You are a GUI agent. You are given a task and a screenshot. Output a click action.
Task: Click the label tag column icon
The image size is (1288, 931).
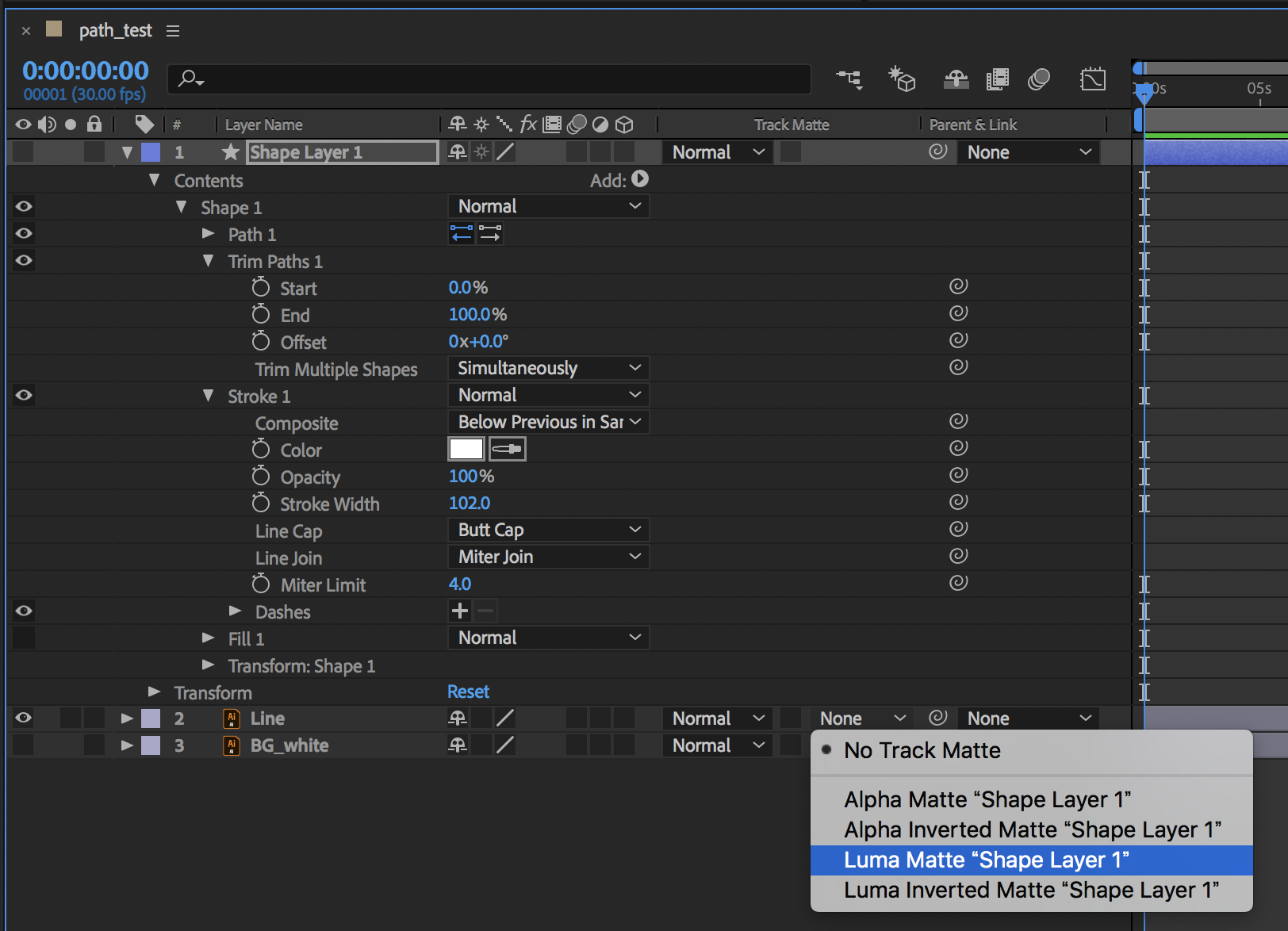[x=144, y=124]
